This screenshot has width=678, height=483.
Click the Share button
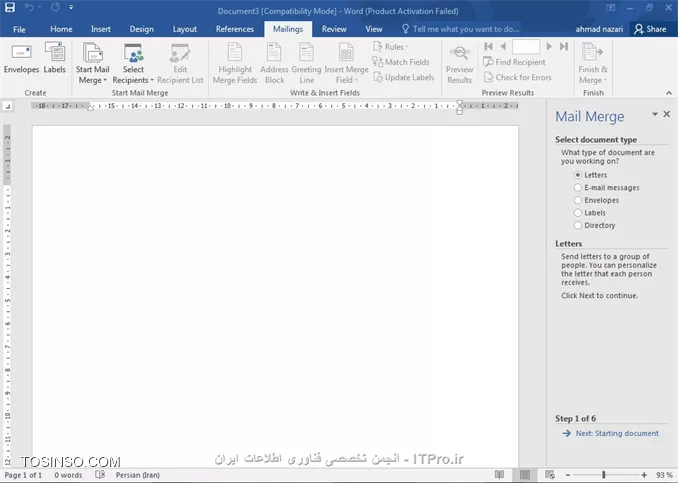pyautogui.click(x=650, y=29)
